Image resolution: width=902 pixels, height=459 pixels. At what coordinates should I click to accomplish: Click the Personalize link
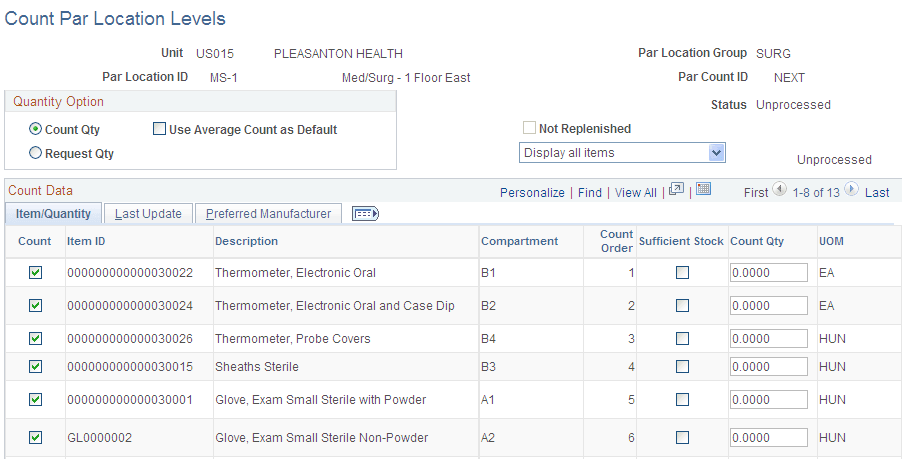click(x=532, y=193)
